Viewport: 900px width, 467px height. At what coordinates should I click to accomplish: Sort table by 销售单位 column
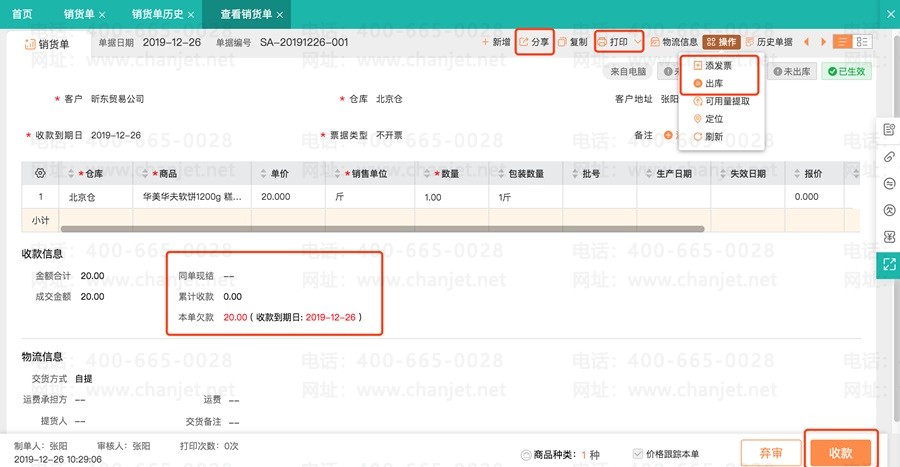click(x=337, y=173)
